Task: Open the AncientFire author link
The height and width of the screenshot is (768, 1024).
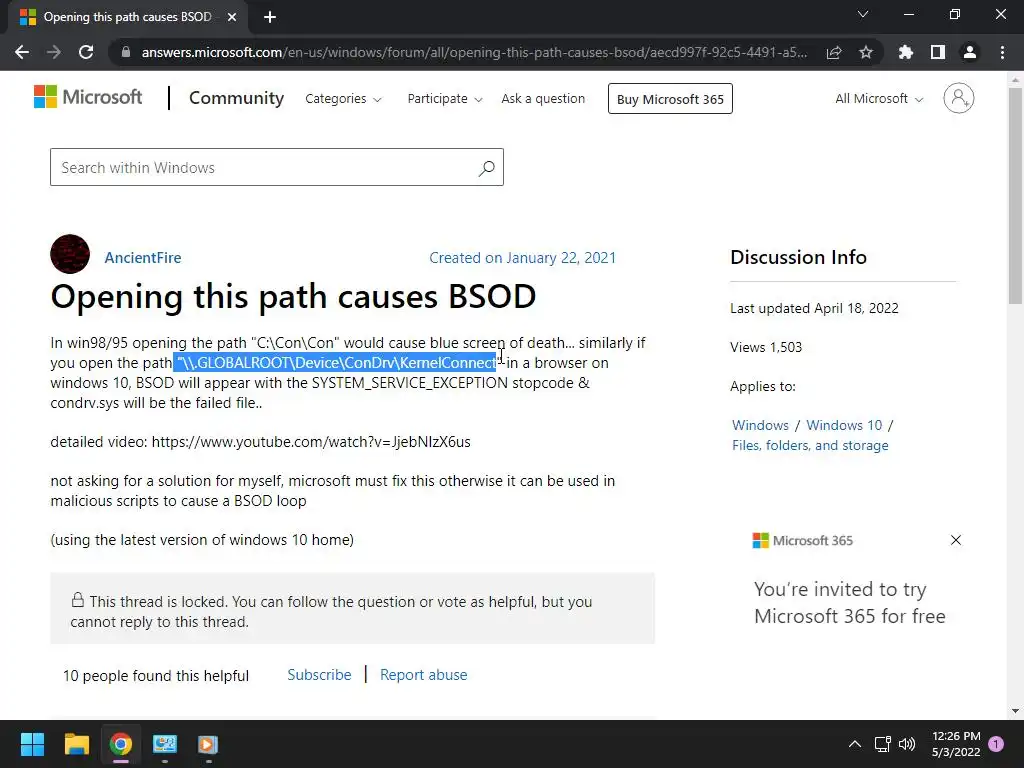Action: (143, 258)
